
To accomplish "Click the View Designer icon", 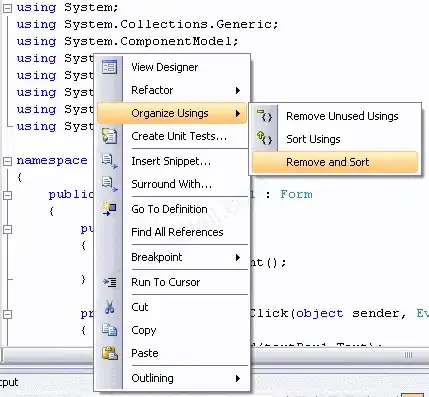I will [x=109, y=67].
